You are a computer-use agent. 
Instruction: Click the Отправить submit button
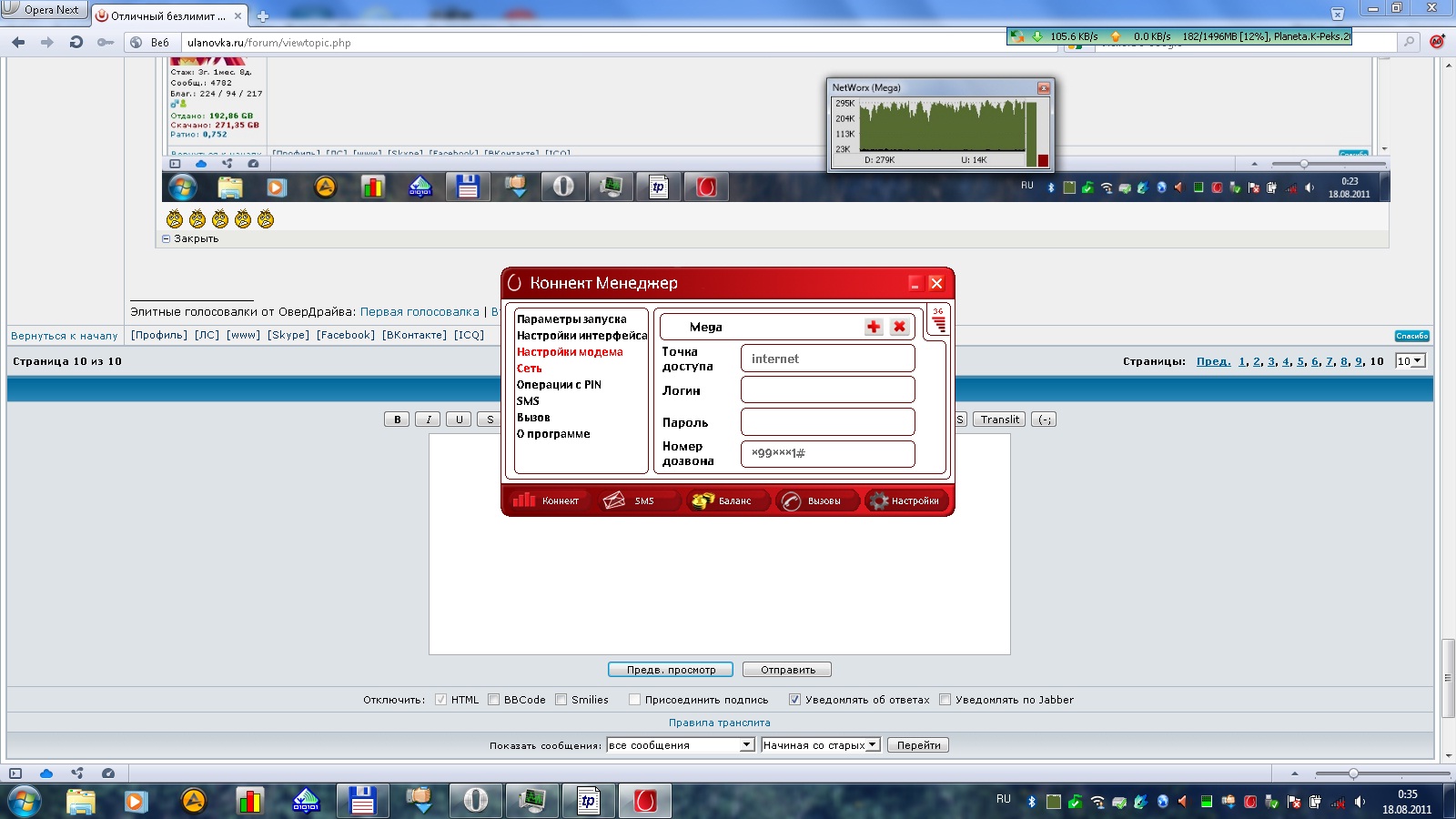click(787, 670)
